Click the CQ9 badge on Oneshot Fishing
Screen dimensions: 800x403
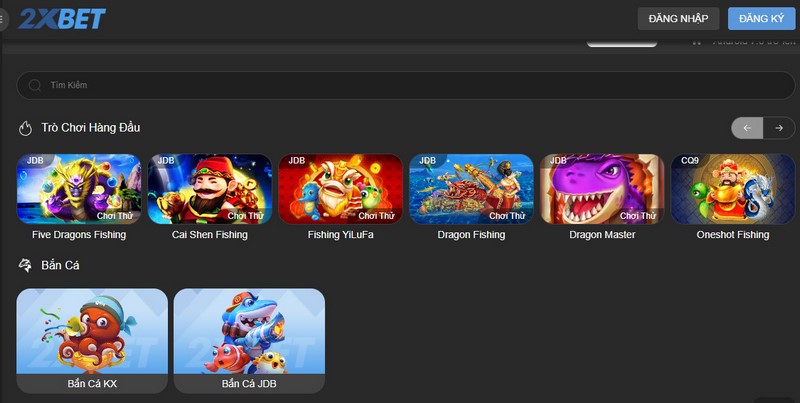689,161
